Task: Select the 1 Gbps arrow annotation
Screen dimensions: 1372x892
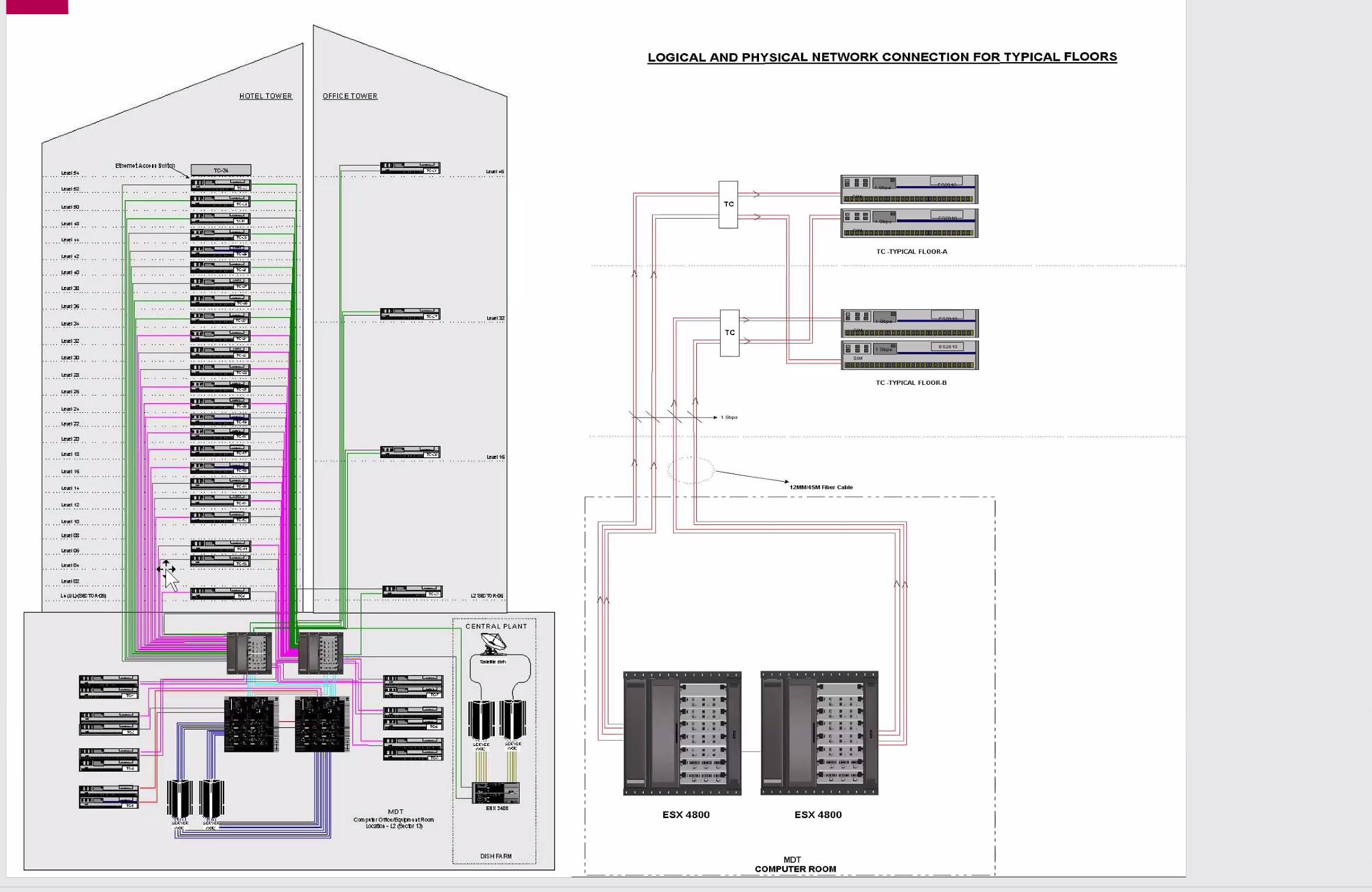Action: 728,417
